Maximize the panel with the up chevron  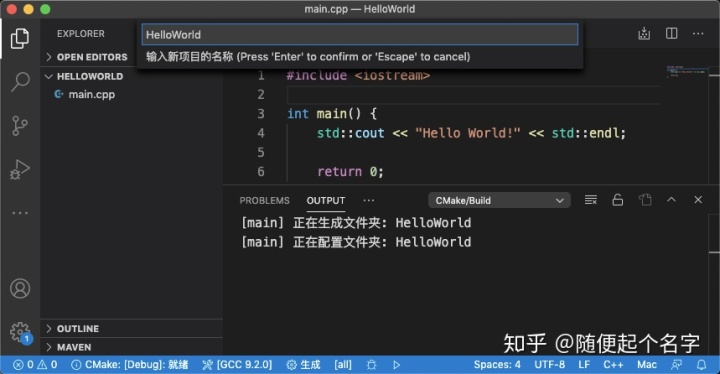coord(671,199)
